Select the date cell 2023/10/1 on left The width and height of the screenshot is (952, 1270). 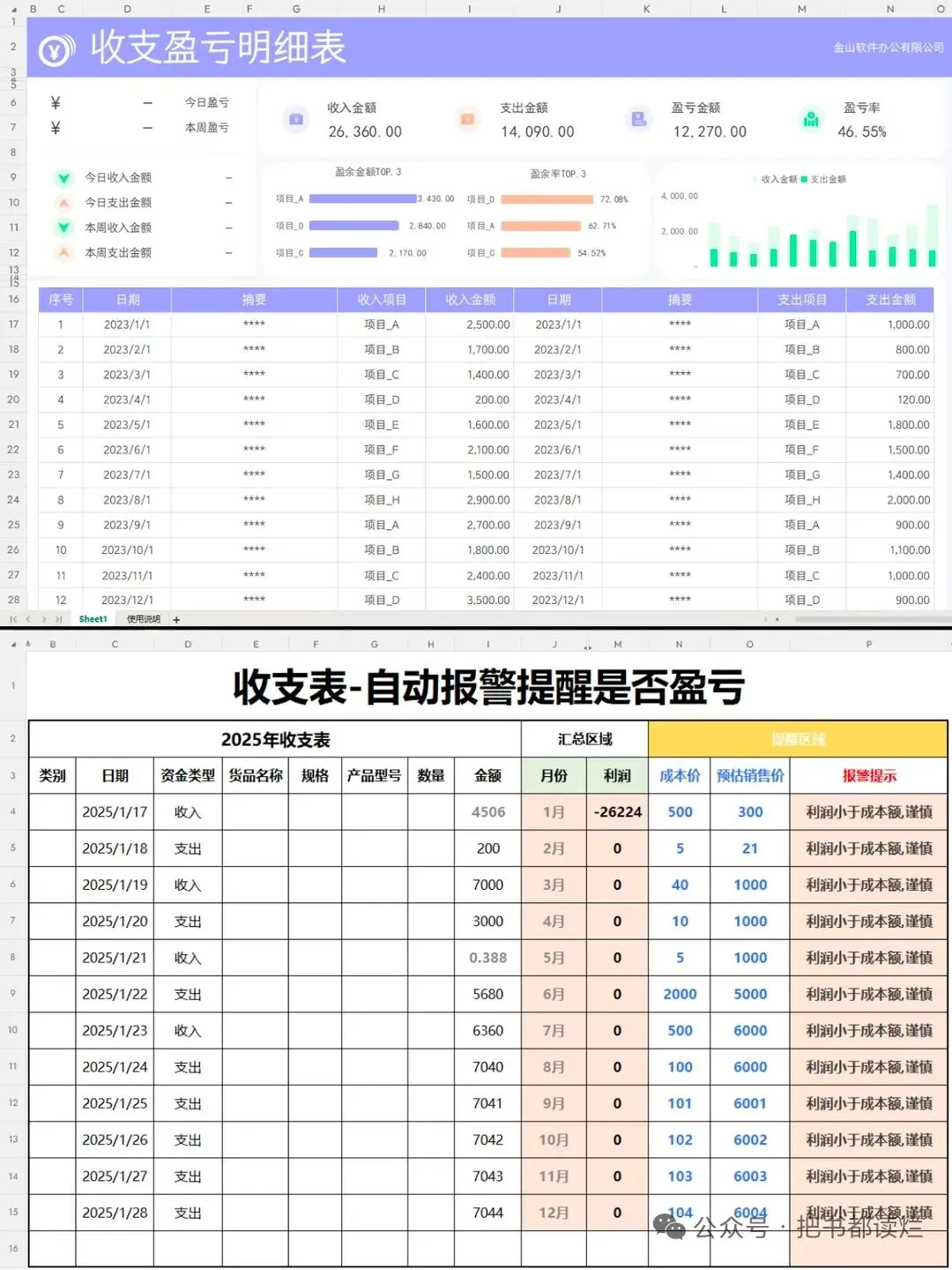[127, 550]
